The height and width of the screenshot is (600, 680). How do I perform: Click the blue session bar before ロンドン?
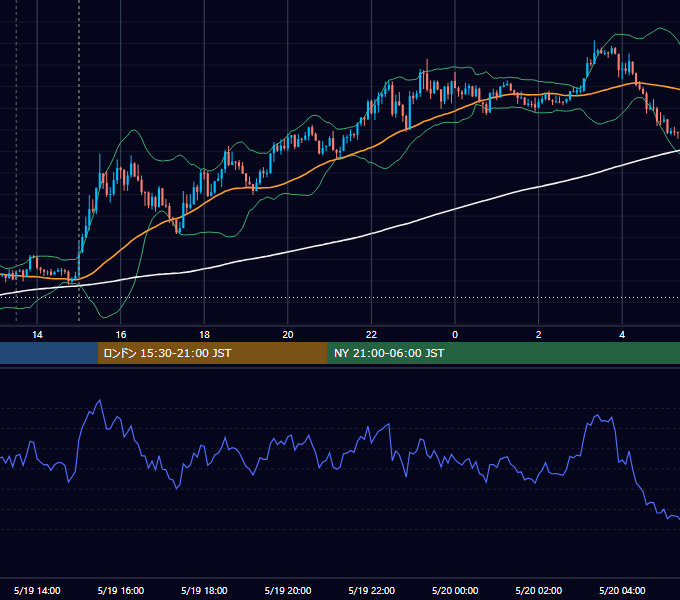point(49,353)
